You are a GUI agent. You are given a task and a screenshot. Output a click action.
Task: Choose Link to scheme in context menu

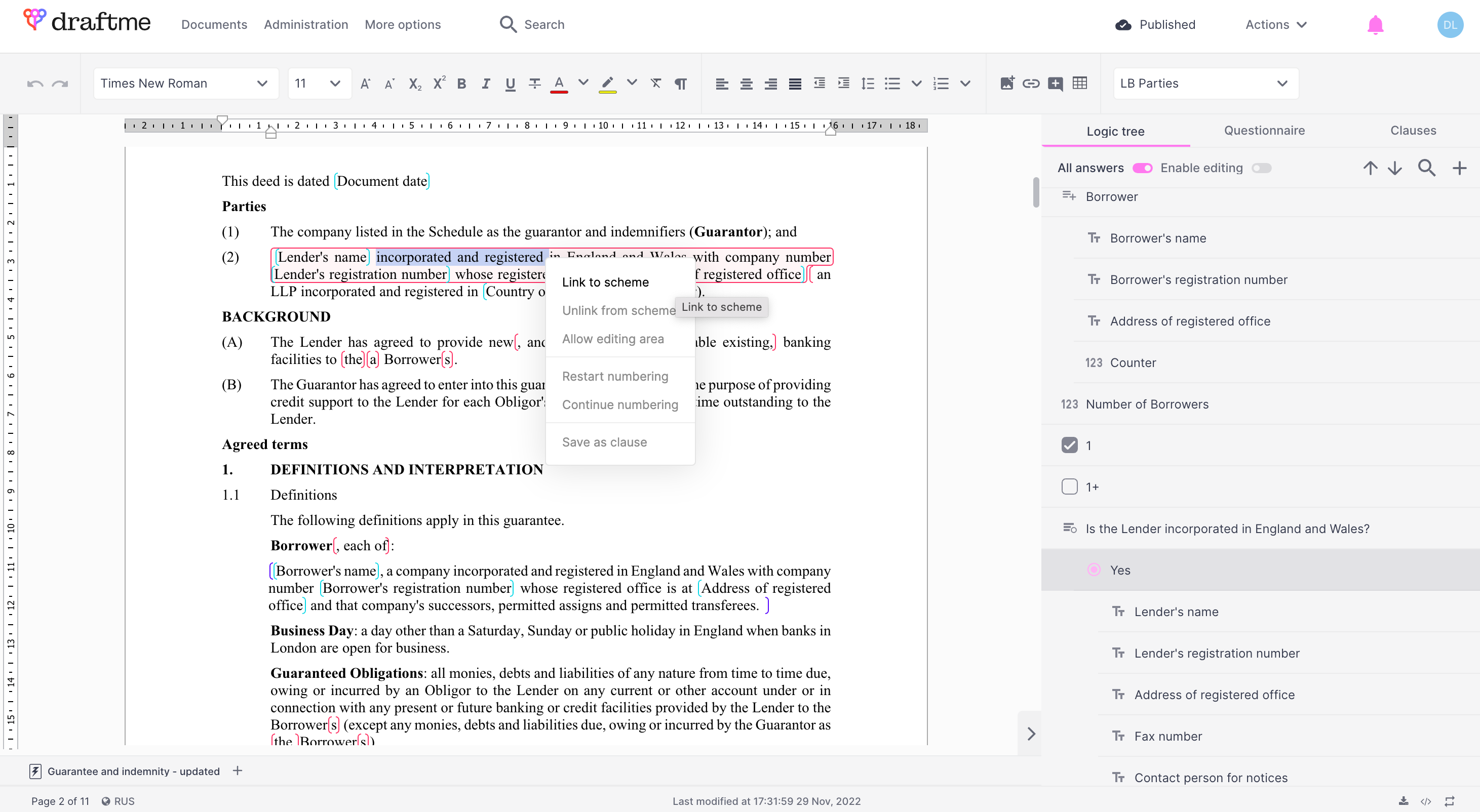click(605, 282)
